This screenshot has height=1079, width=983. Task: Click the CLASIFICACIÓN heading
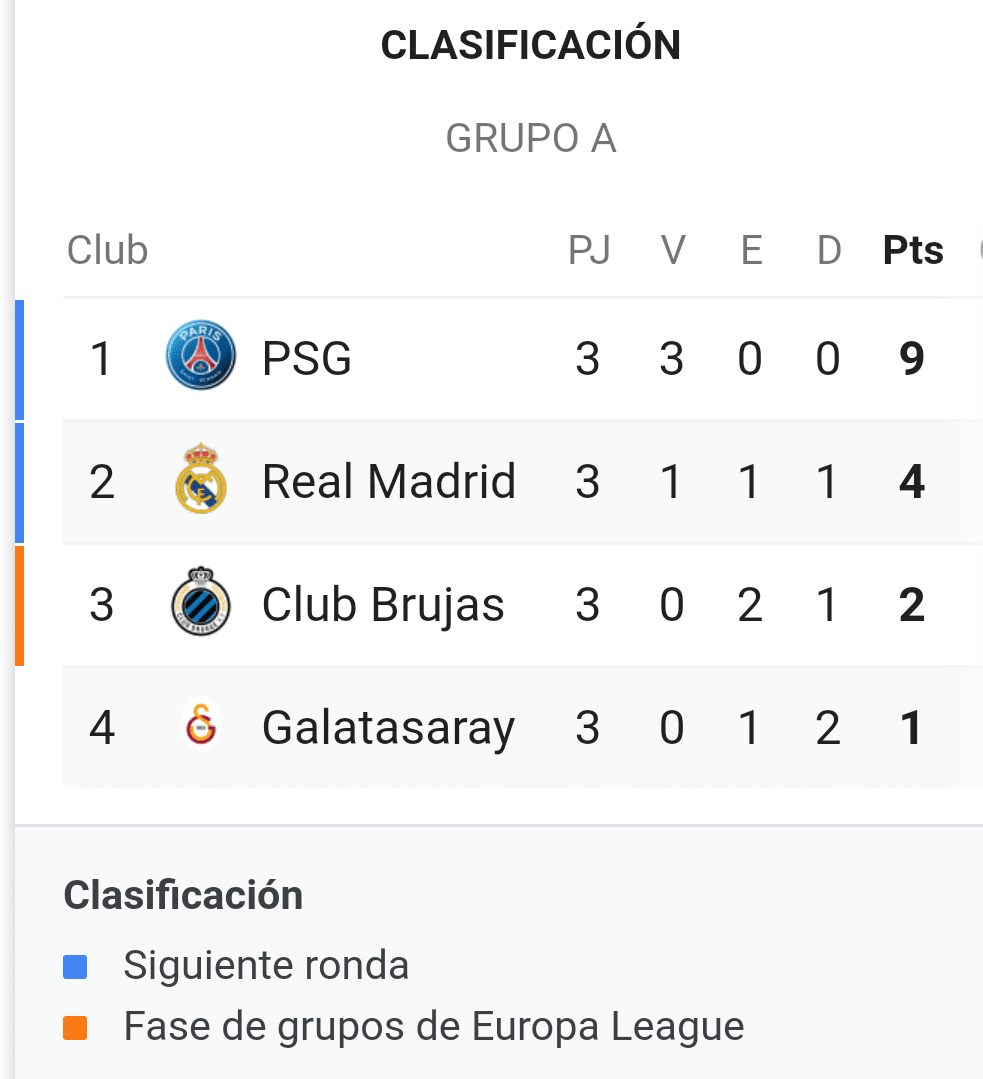[531, 44]
